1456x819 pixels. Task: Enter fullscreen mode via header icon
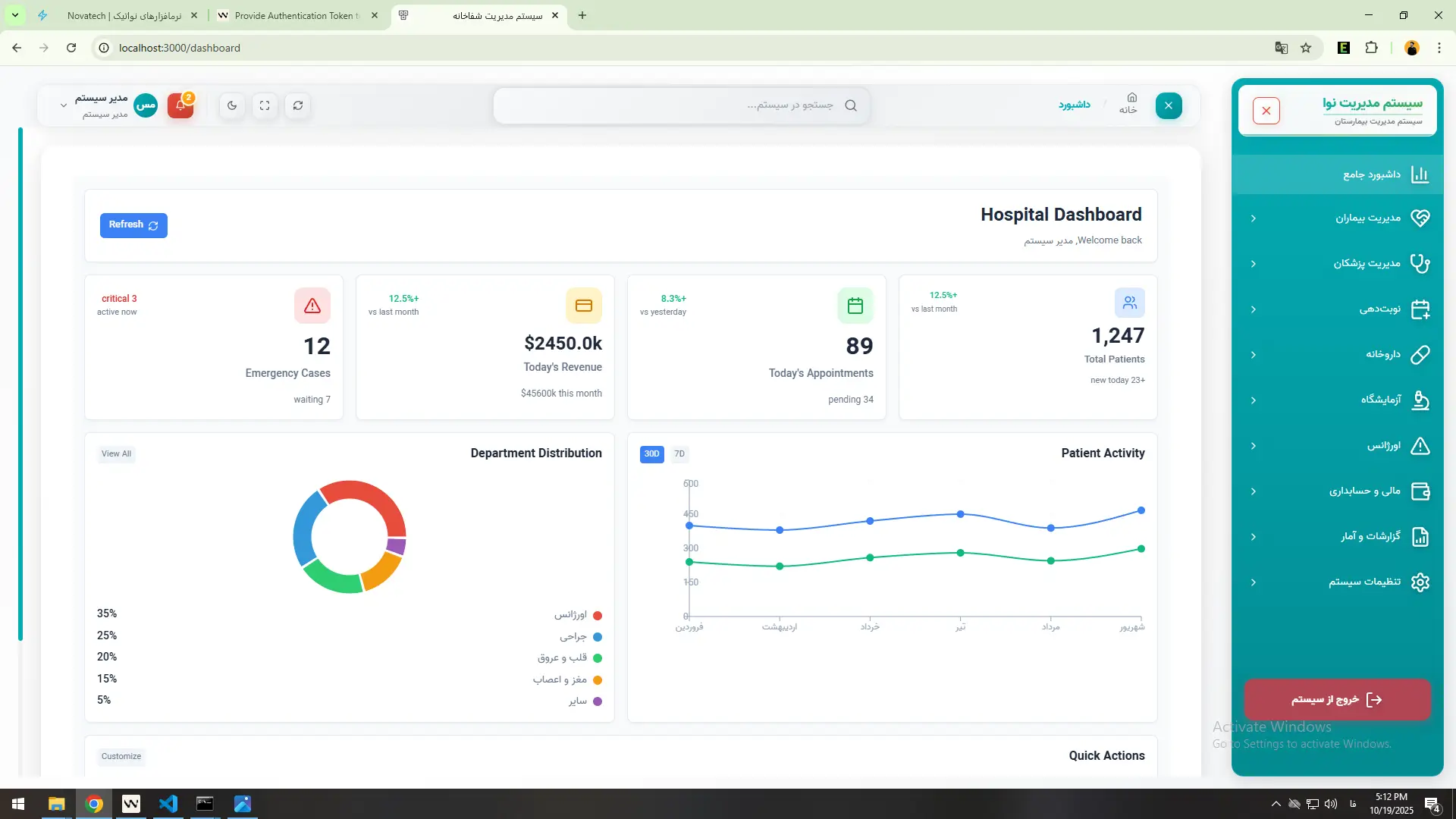tap(265, 105)
